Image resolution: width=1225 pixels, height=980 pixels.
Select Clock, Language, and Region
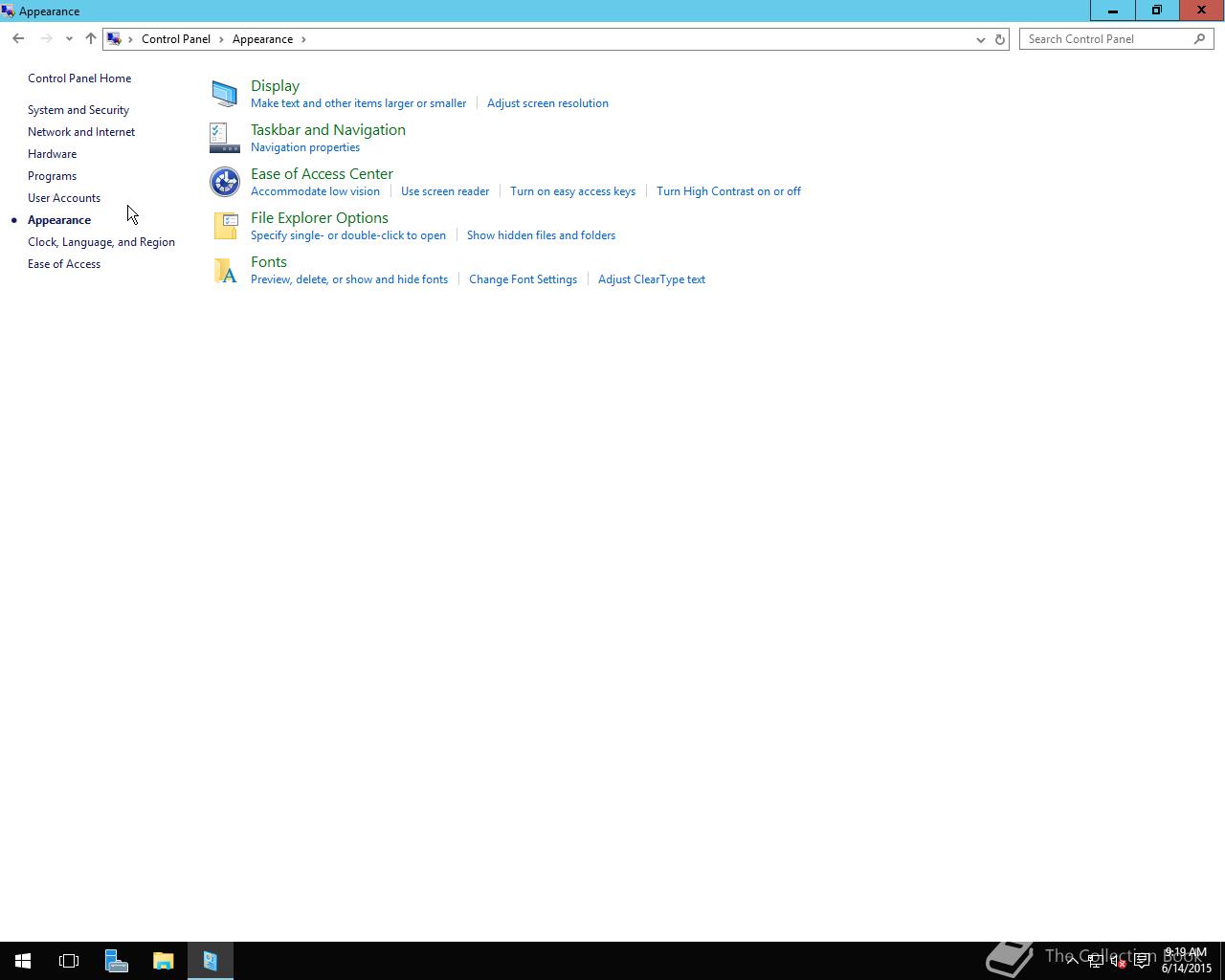point(101,242)
